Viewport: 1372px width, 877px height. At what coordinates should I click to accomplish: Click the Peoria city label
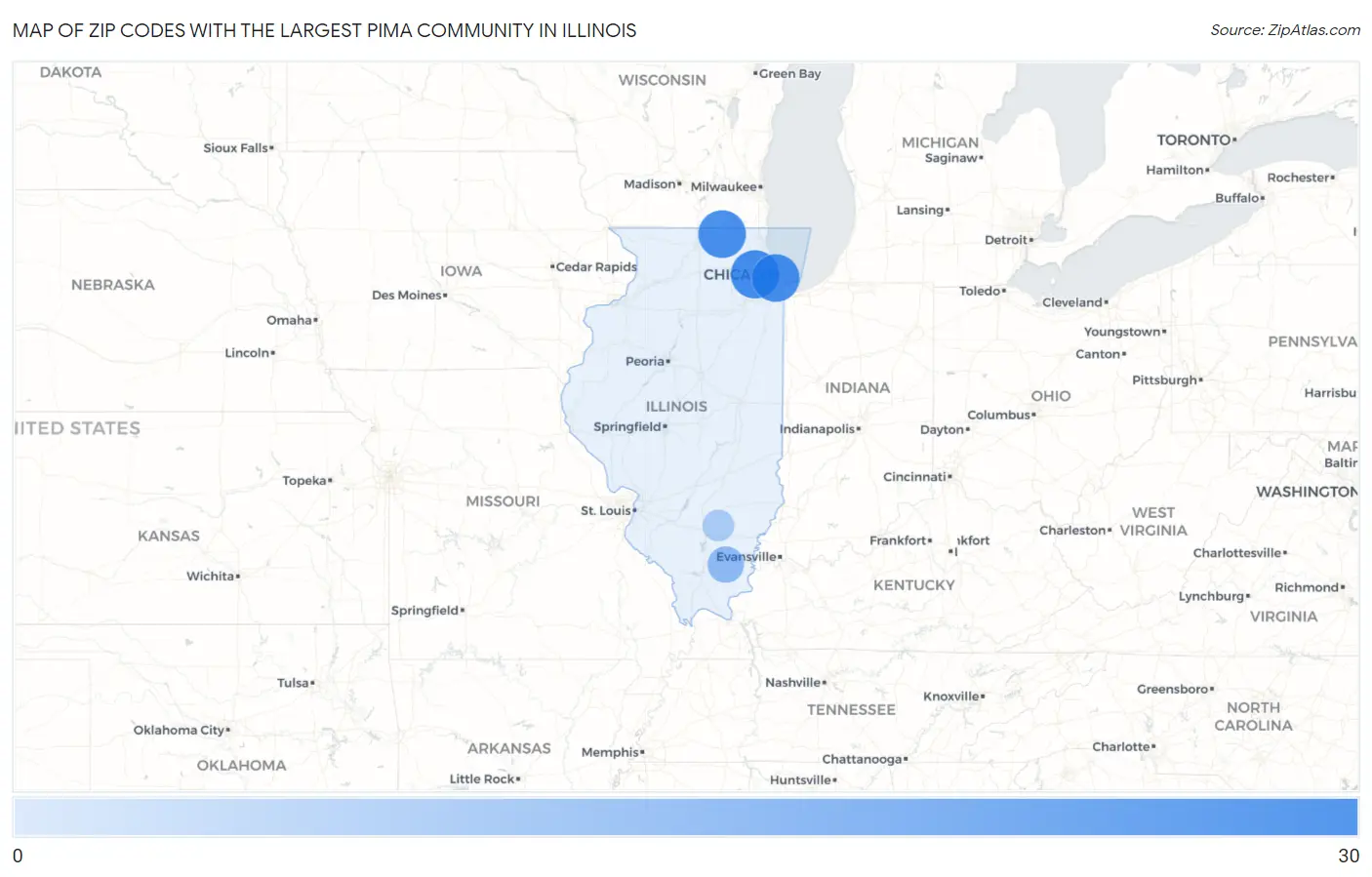tap(646, 361)
